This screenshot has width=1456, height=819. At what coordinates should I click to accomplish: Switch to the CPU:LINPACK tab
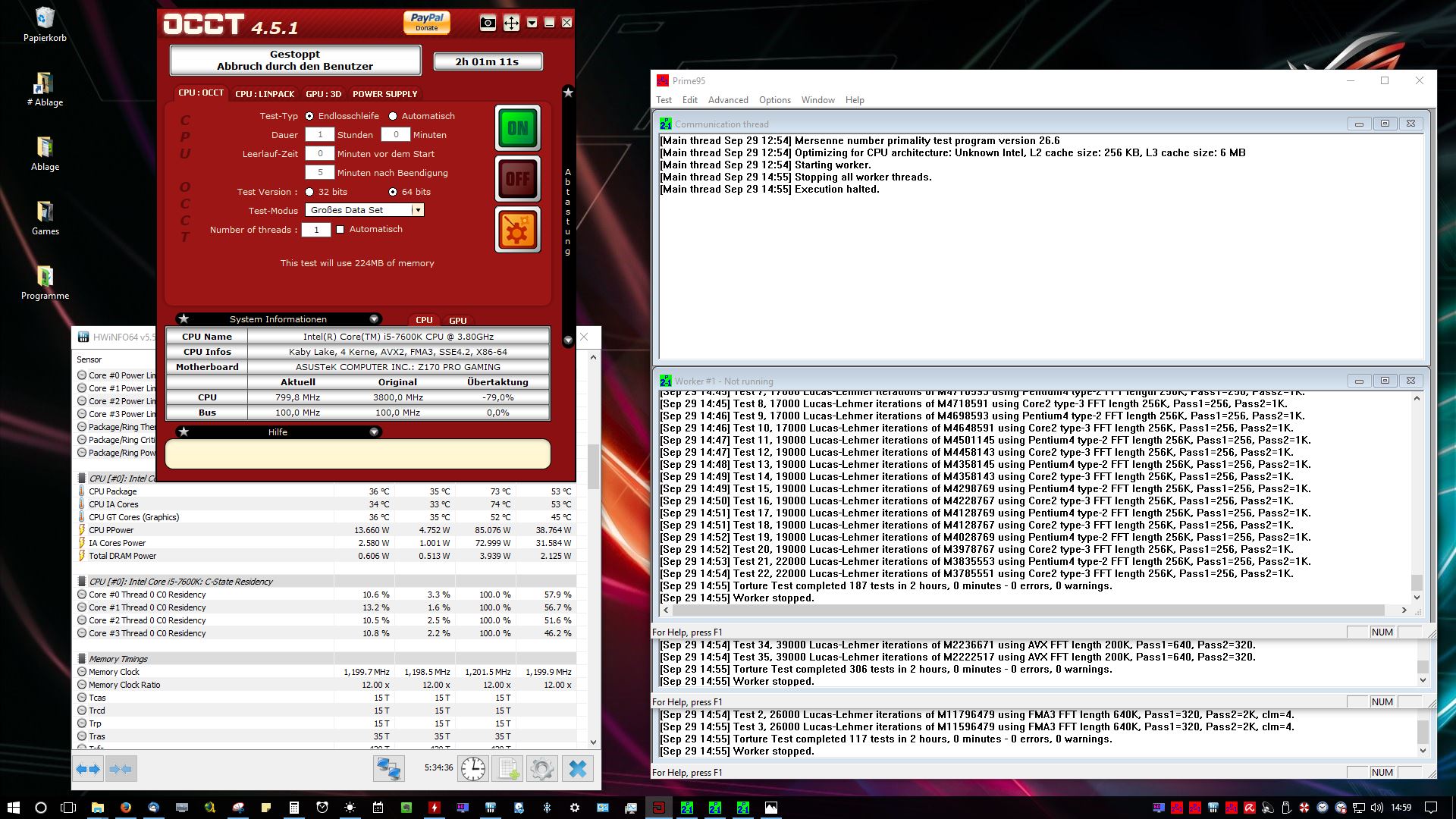coord(264,94)
